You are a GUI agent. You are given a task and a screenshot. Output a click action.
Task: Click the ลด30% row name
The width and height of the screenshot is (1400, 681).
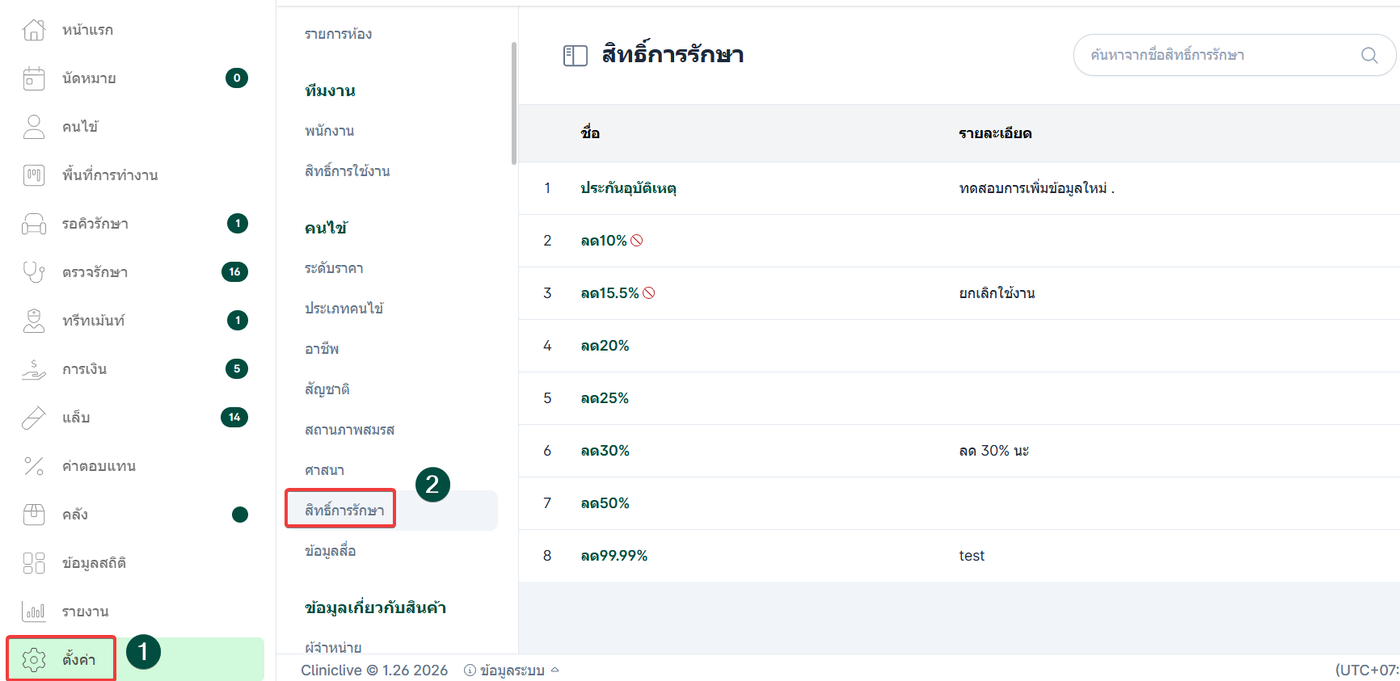point(604,450)
